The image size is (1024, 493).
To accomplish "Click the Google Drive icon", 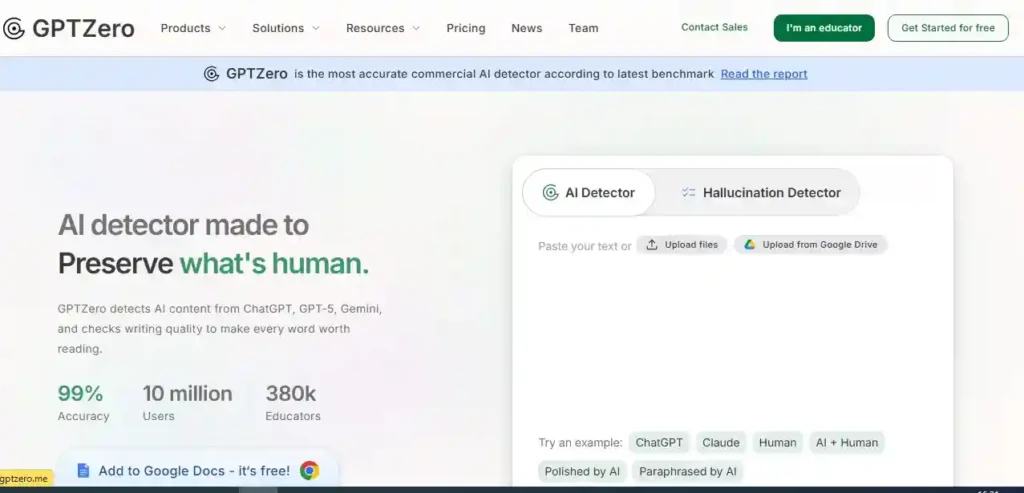I will coord(750,245).
